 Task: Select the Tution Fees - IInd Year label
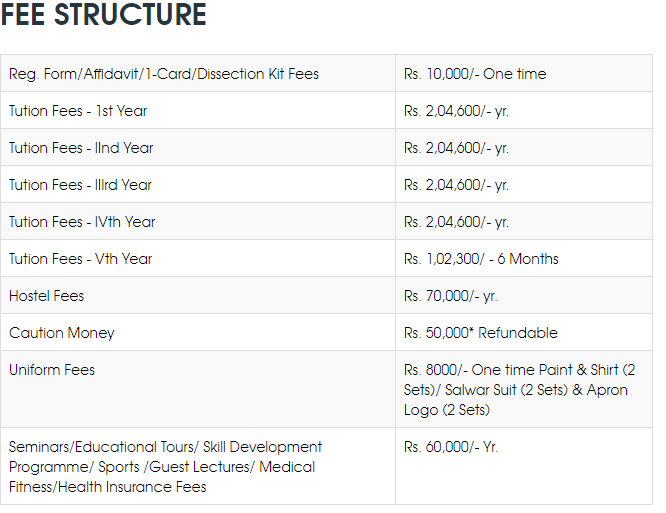pyautogui.click(x=81, y=148)
